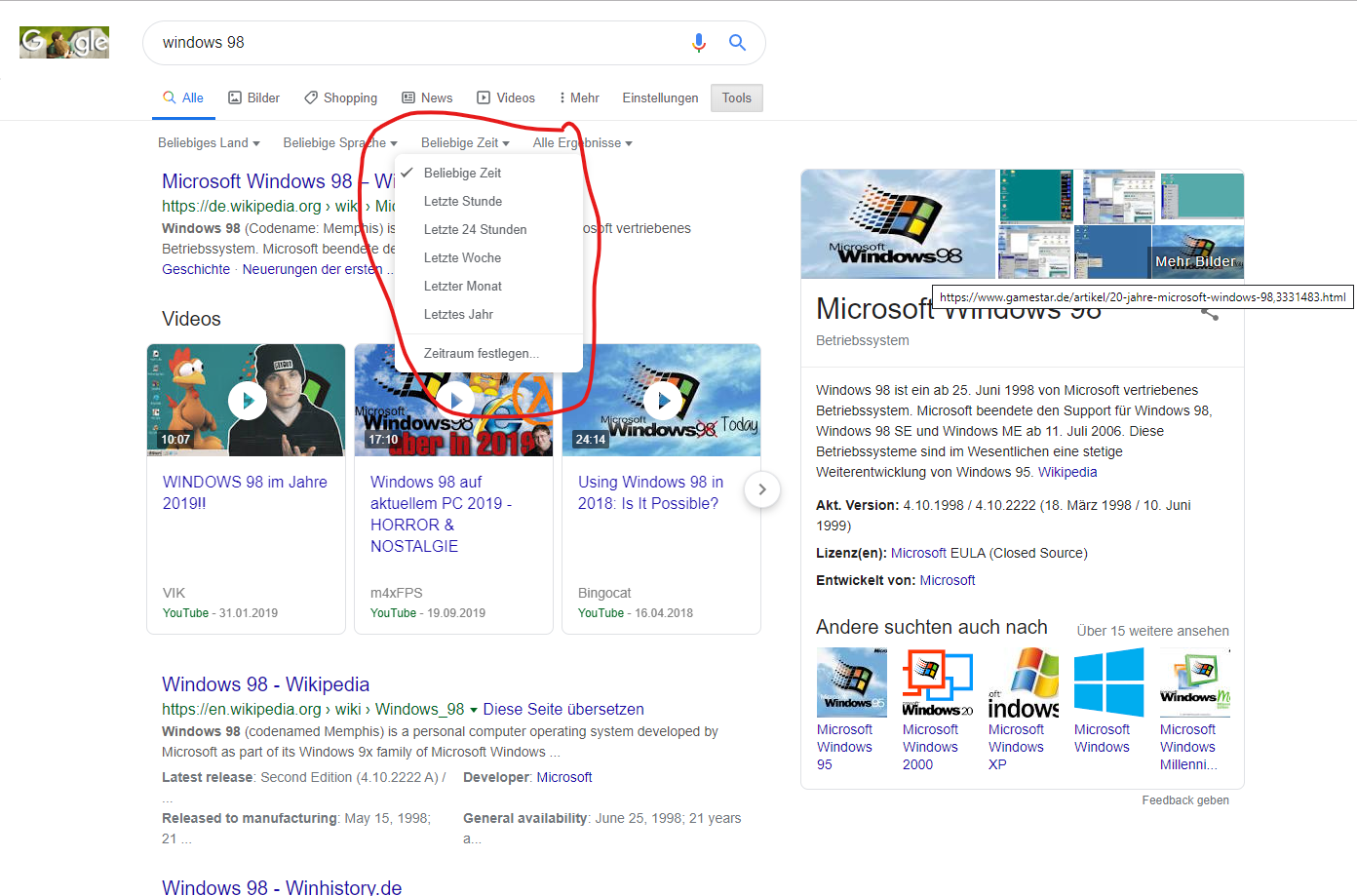
Task: Open teal desktop screenshot thumbnail in panel
Action: [1035, 197]
